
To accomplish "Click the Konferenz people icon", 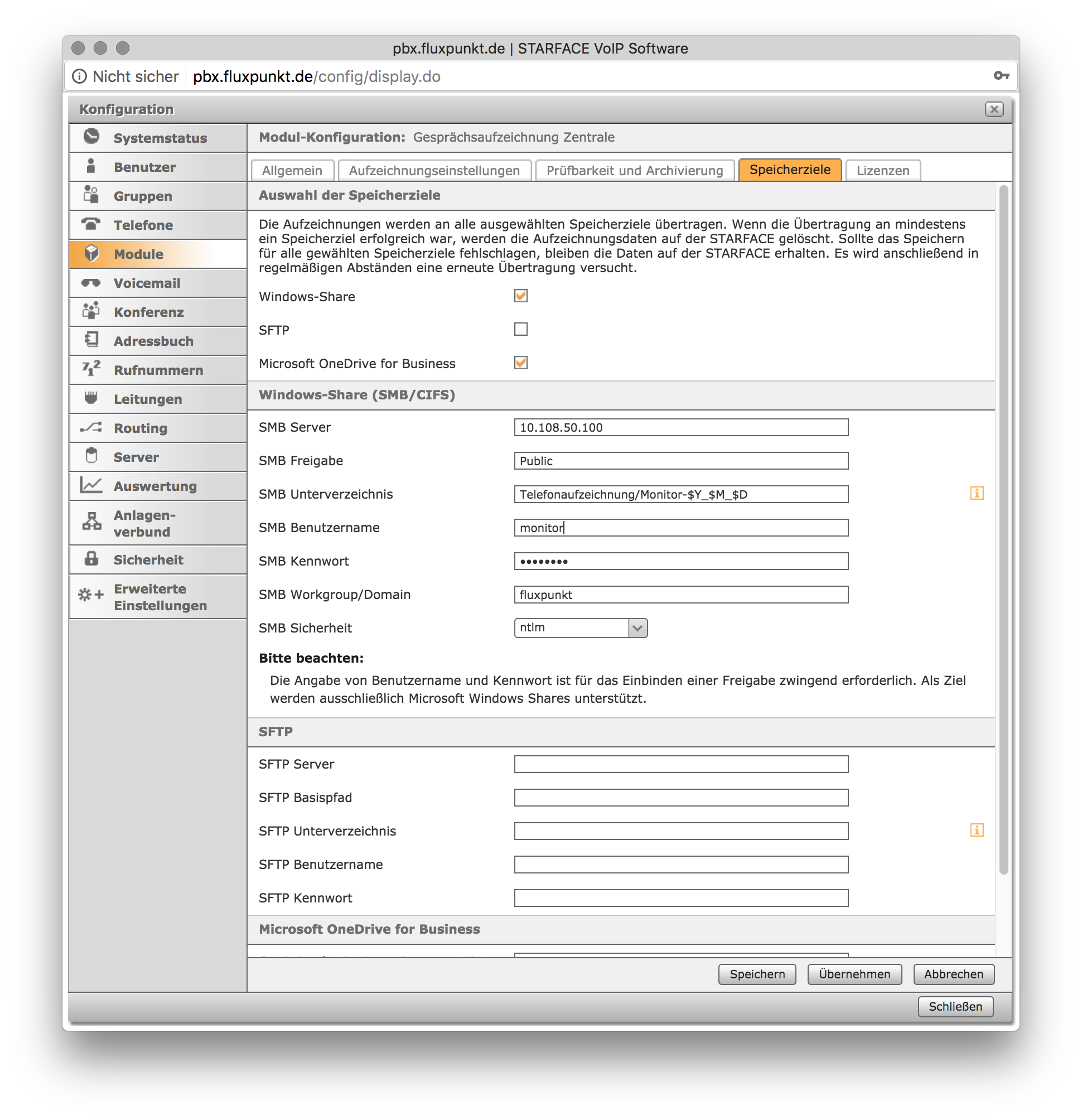I will tap(91, 311).
